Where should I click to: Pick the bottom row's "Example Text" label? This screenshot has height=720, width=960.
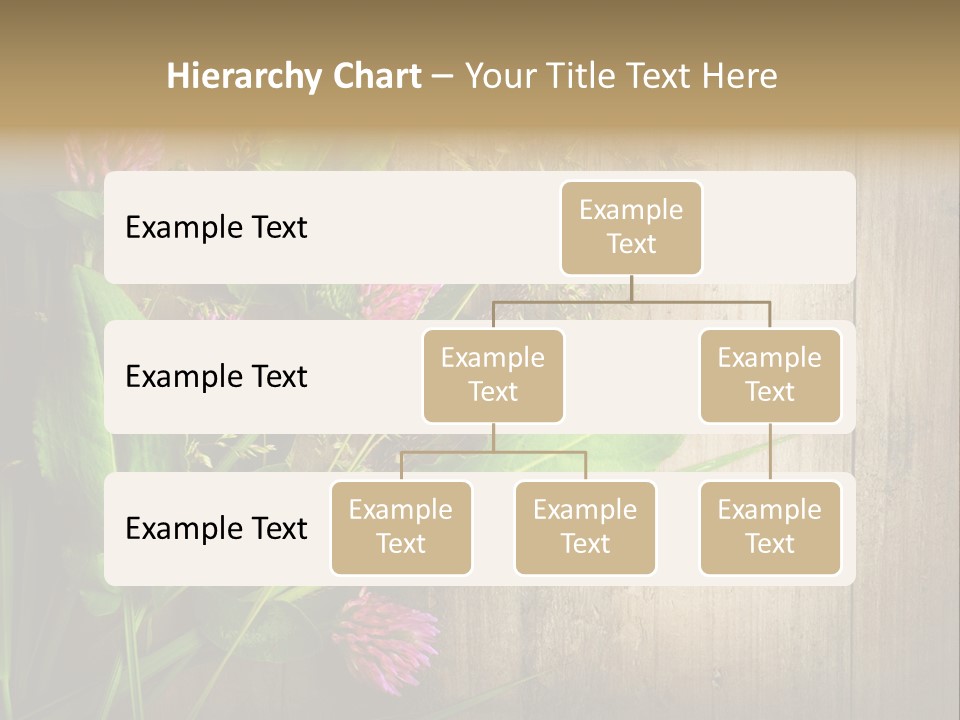pyautogui.click(x=216, y=529)
